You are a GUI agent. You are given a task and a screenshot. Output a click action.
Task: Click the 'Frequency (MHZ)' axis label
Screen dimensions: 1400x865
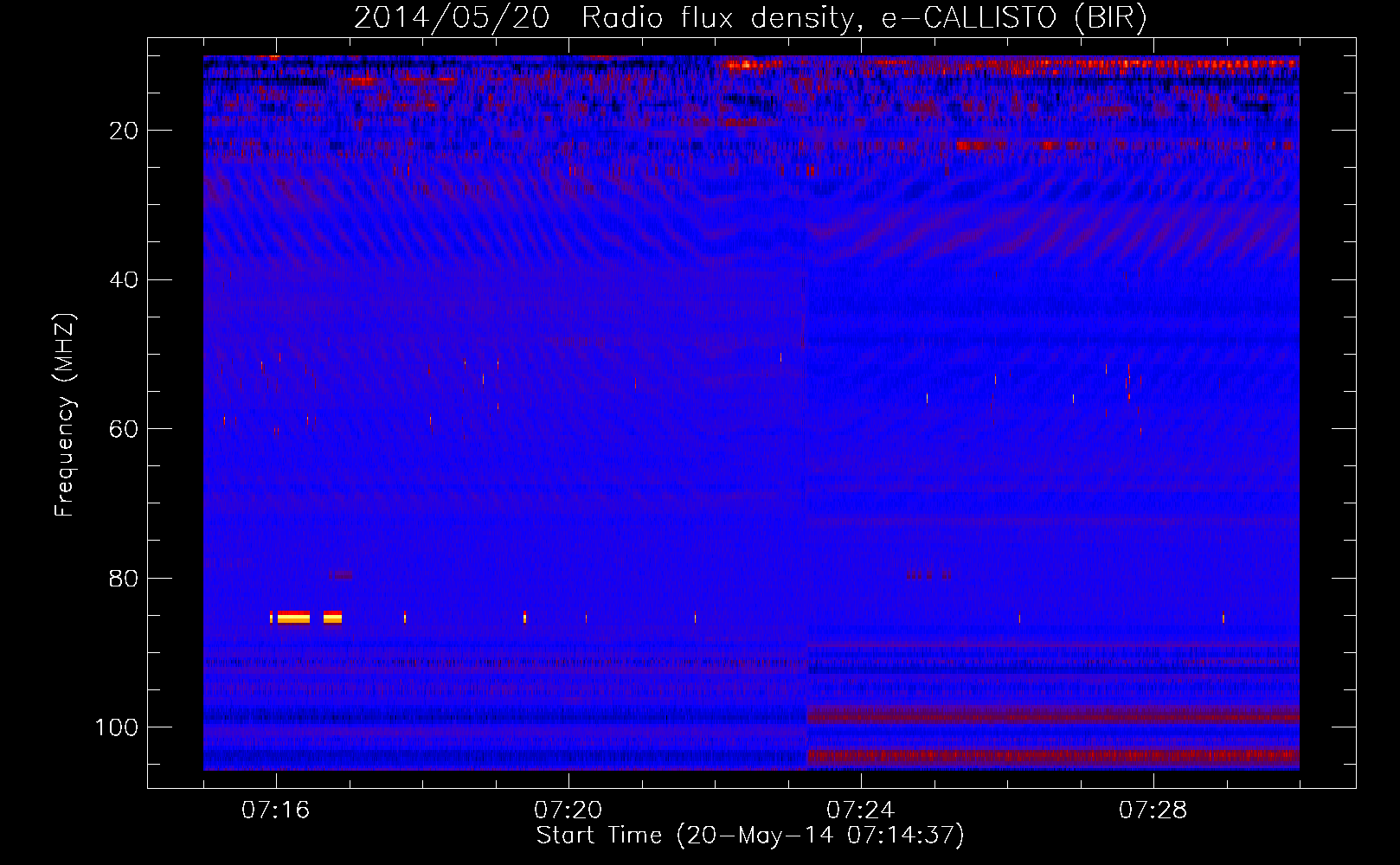point(65,415)
